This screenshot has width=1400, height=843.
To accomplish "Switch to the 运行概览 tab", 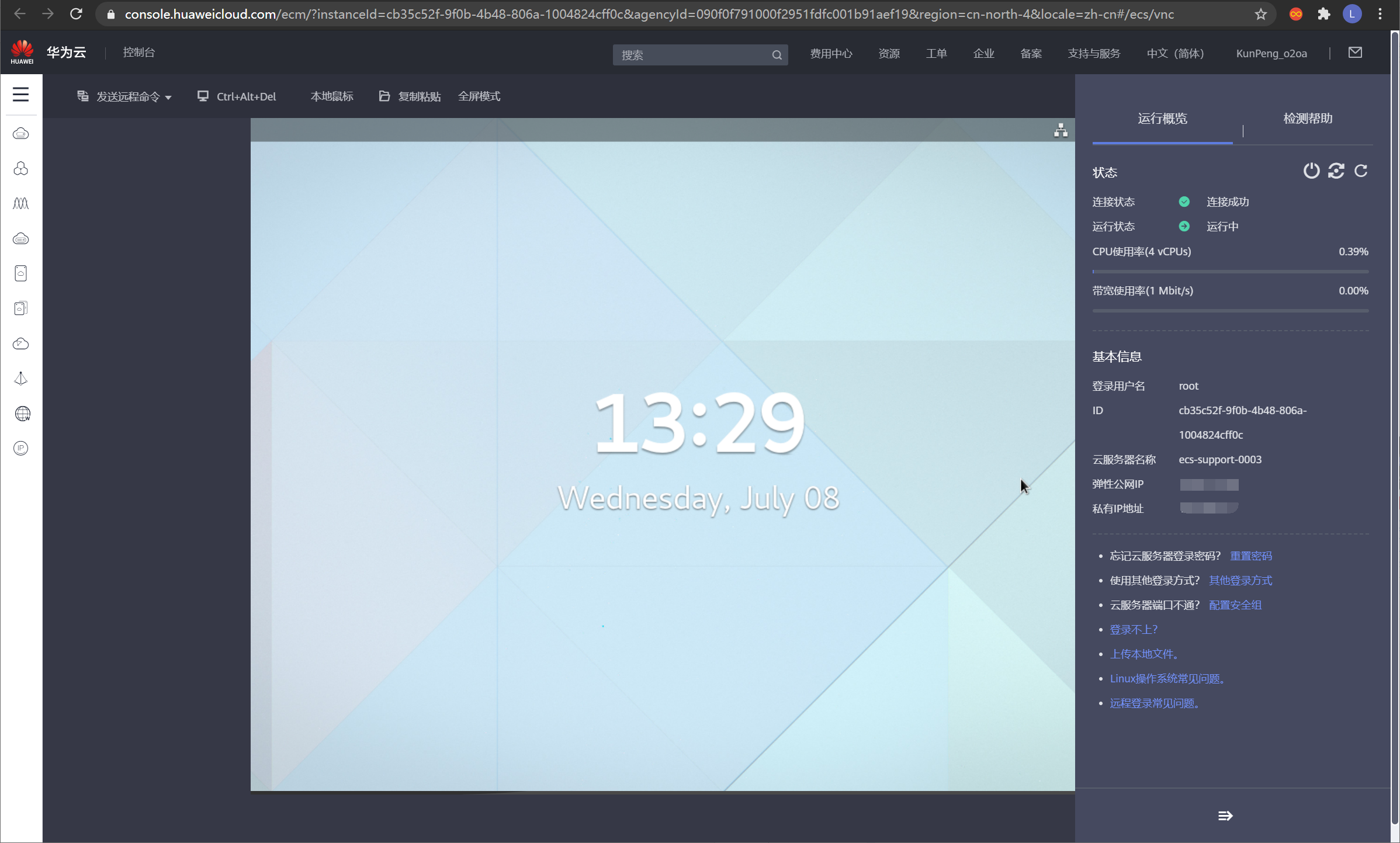I will (1162, 119).
